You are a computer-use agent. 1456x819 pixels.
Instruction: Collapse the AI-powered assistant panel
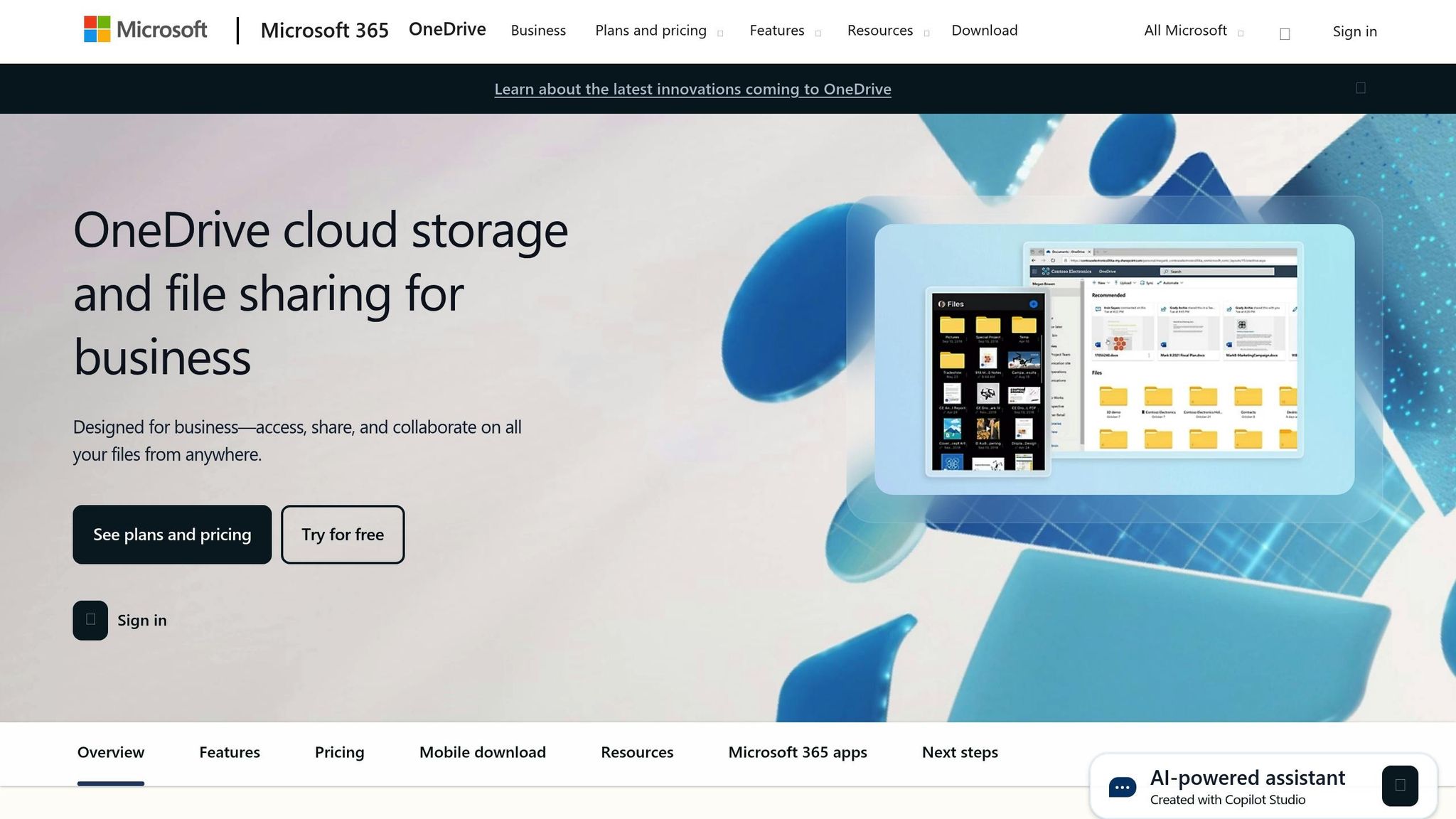1399,786
